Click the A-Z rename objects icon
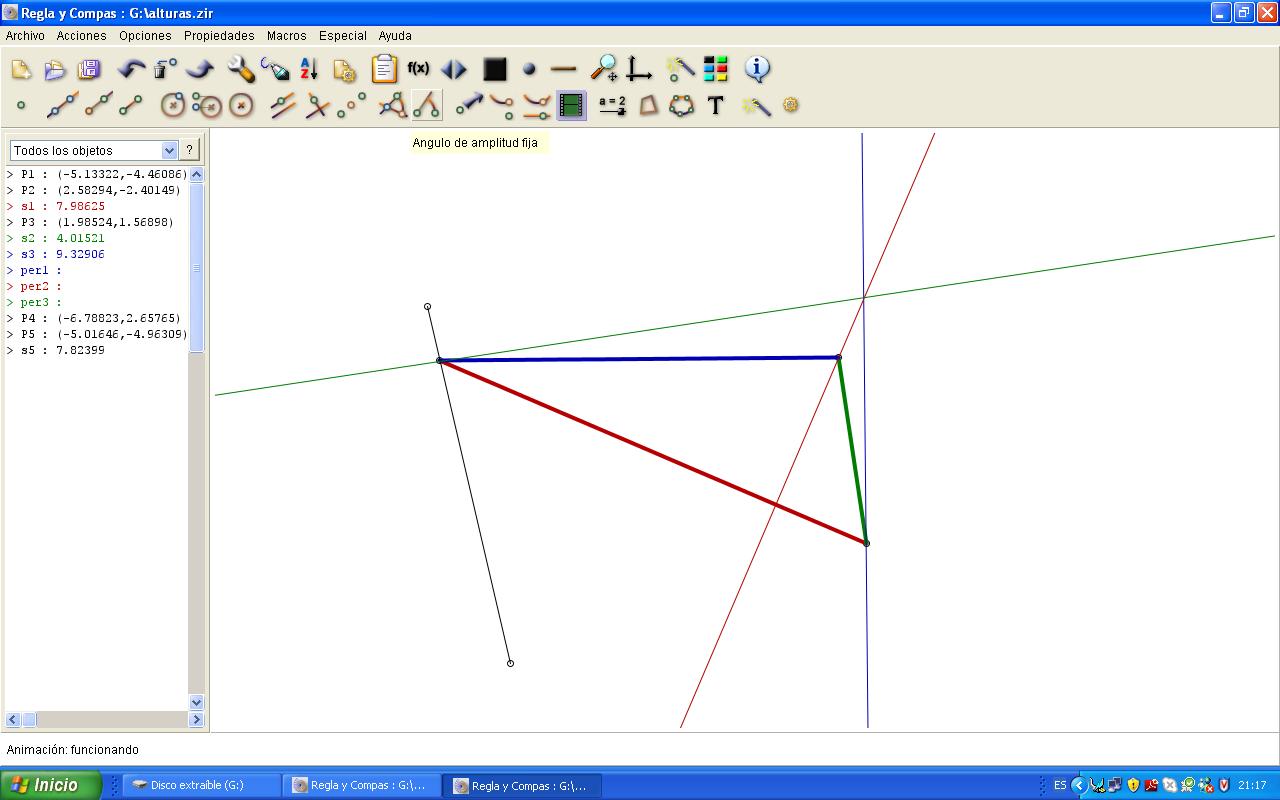The image size is (1280, 800). click(309, 69)
